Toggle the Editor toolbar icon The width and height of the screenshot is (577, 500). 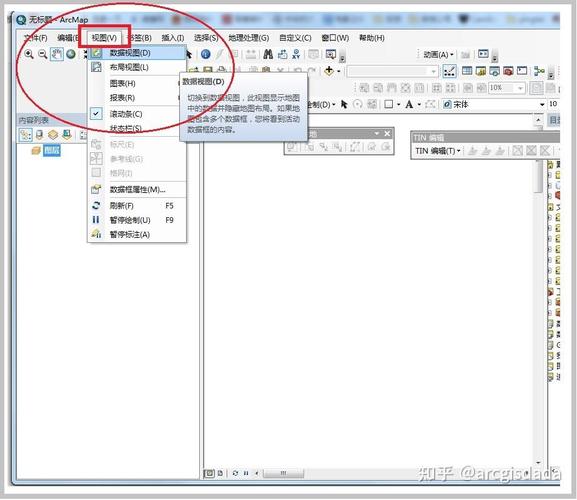click(449, 71)
